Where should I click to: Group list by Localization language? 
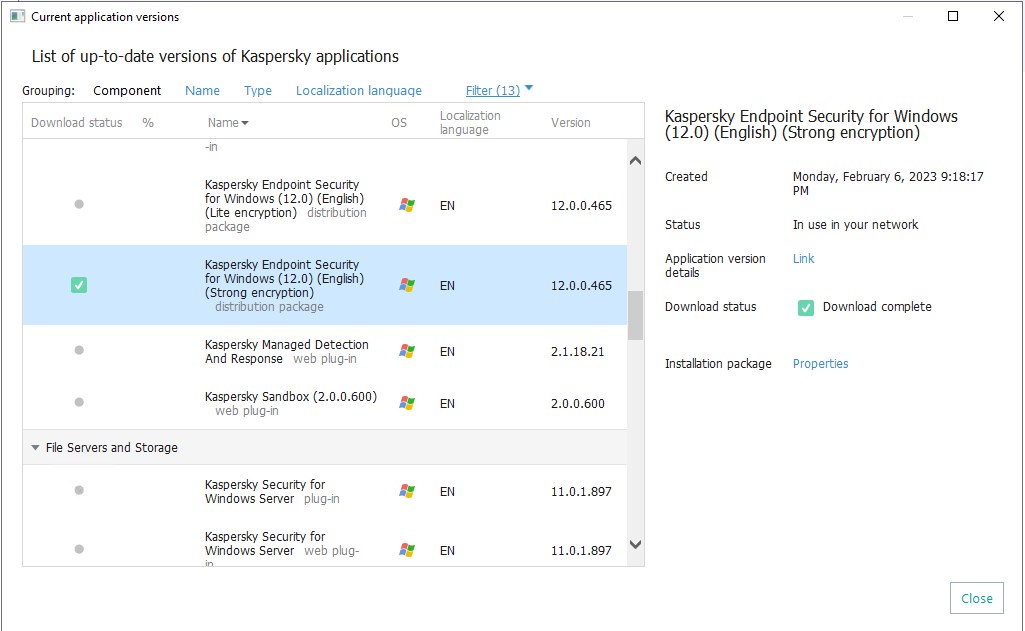[x=358, y=90]
